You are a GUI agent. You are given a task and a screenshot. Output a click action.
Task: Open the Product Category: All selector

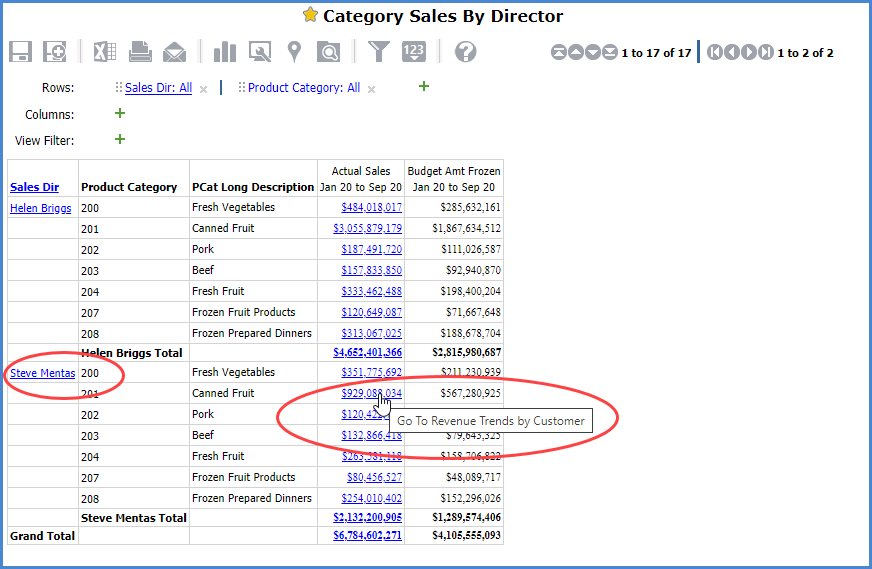[x=303, y=88]
